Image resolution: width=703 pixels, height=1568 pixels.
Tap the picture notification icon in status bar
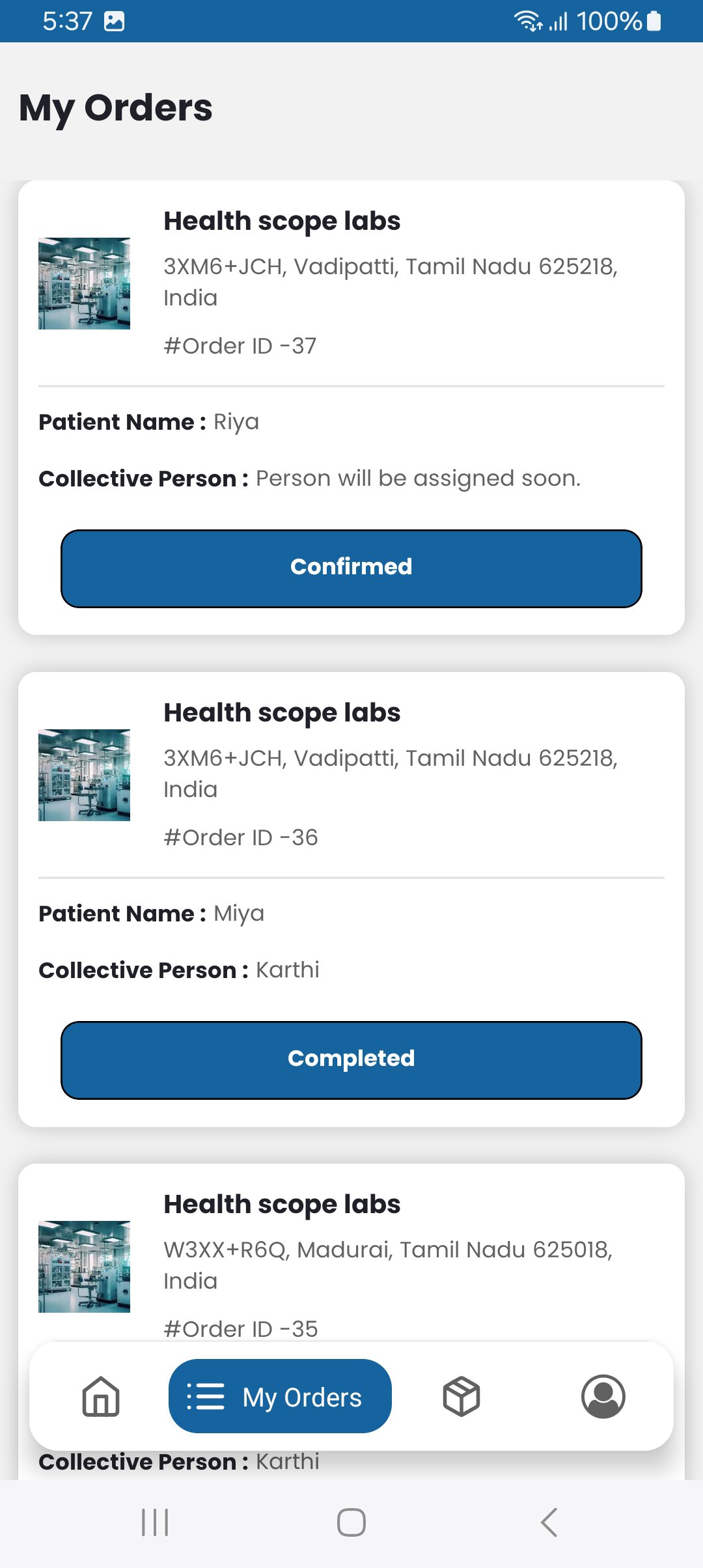[115, 21]
